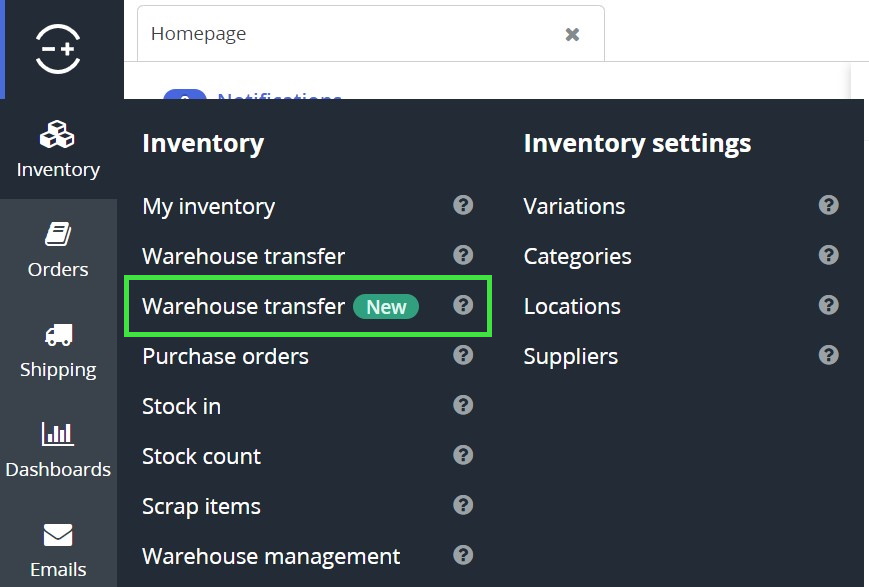869x587 pixels.
Task: Click help icon beside Stock count
Action: [x=463, y=455]
